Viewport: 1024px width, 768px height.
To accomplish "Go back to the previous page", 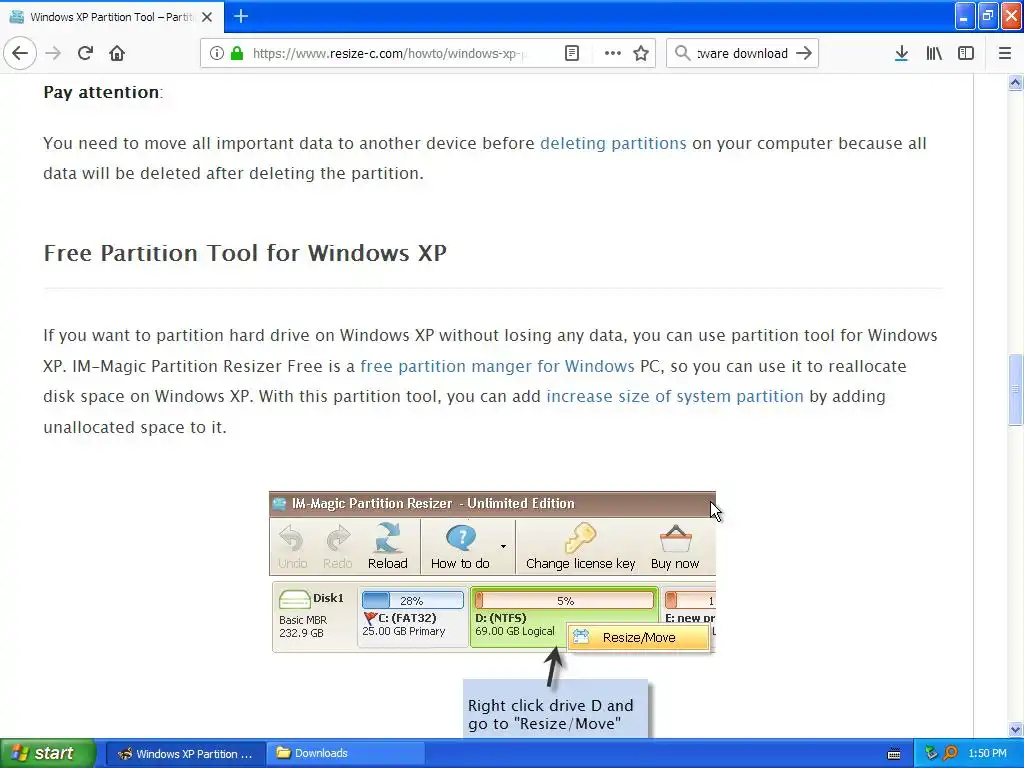I will 20,53.
